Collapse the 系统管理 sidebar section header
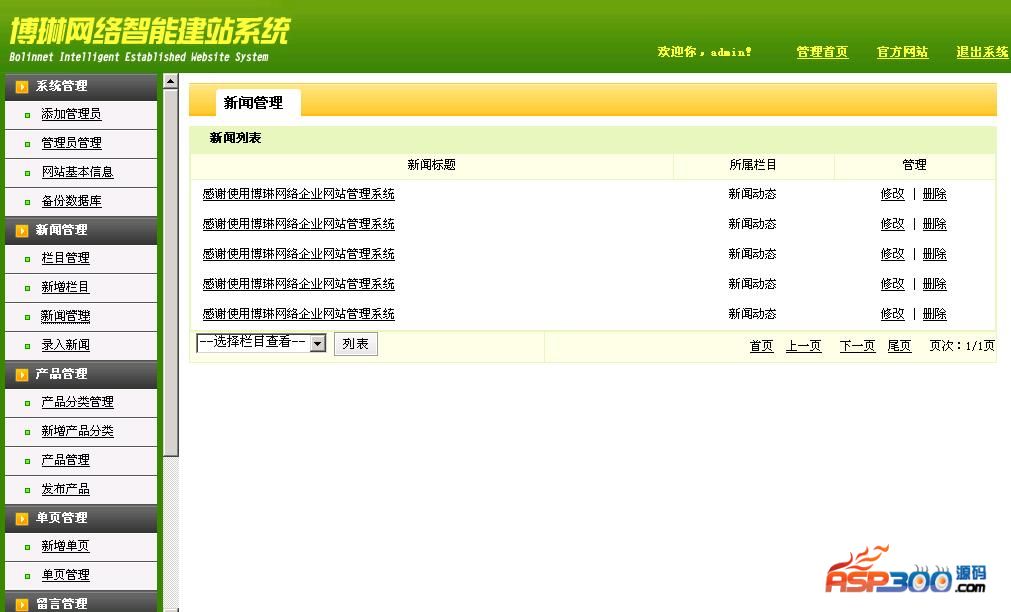 coord(81,86)
